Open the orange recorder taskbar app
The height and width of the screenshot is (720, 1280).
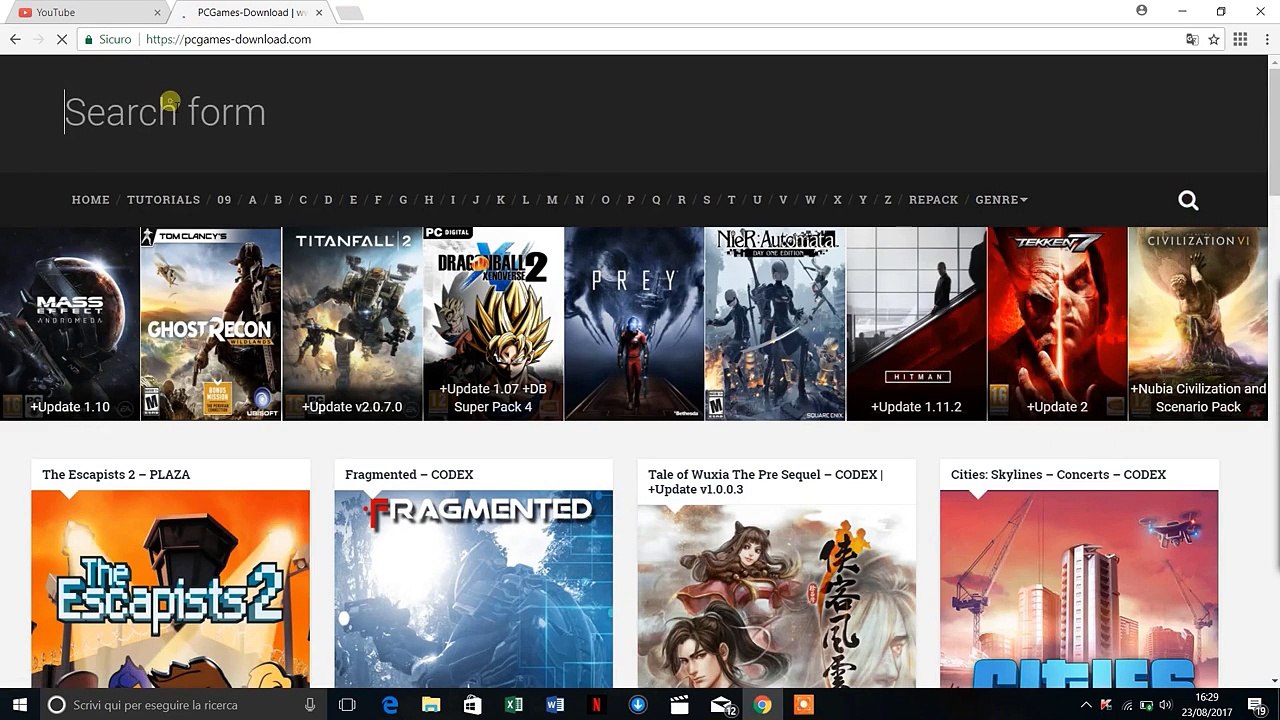coord(803,705)
